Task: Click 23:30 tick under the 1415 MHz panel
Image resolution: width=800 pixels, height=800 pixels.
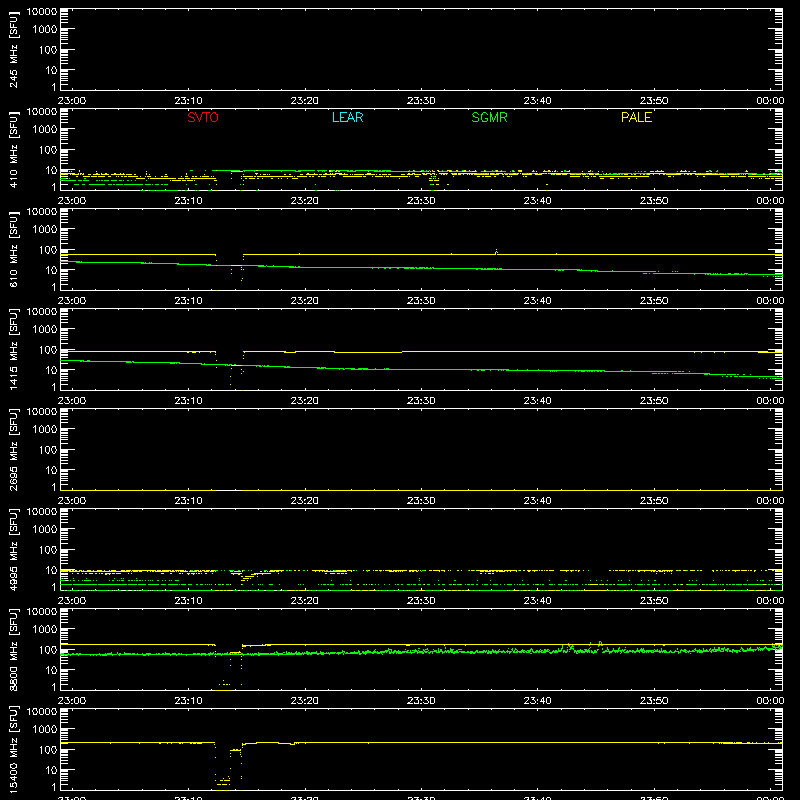Action: click(421, 401)
